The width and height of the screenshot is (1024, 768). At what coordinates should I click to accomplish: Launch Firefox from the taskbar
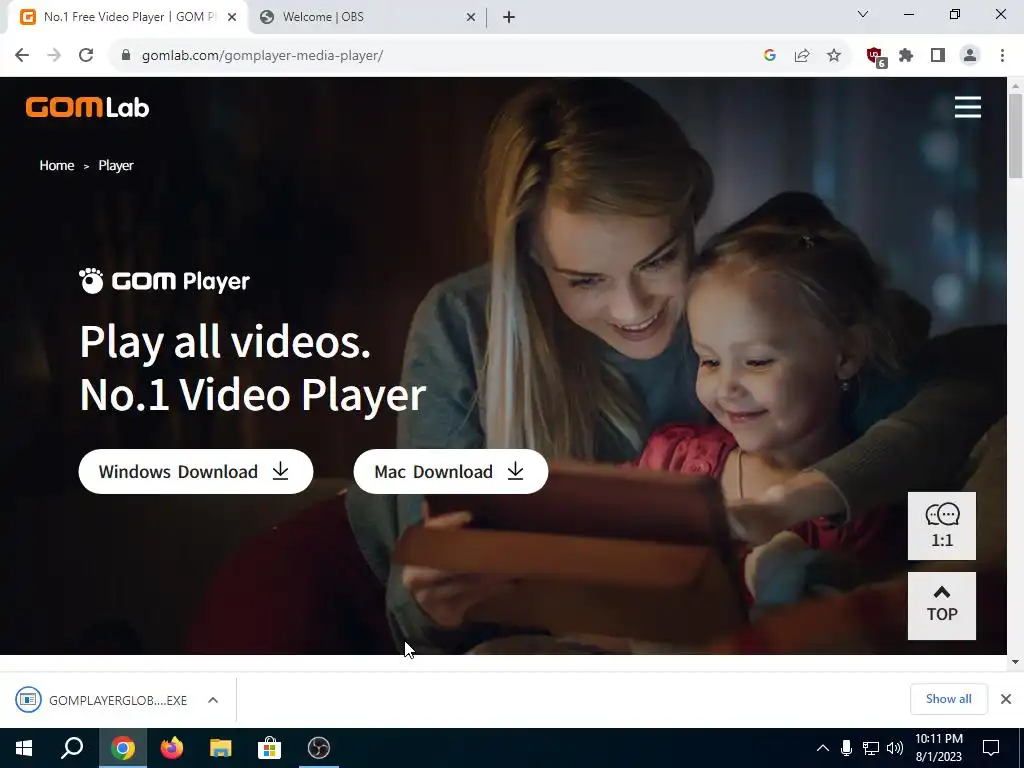point(171,748)
